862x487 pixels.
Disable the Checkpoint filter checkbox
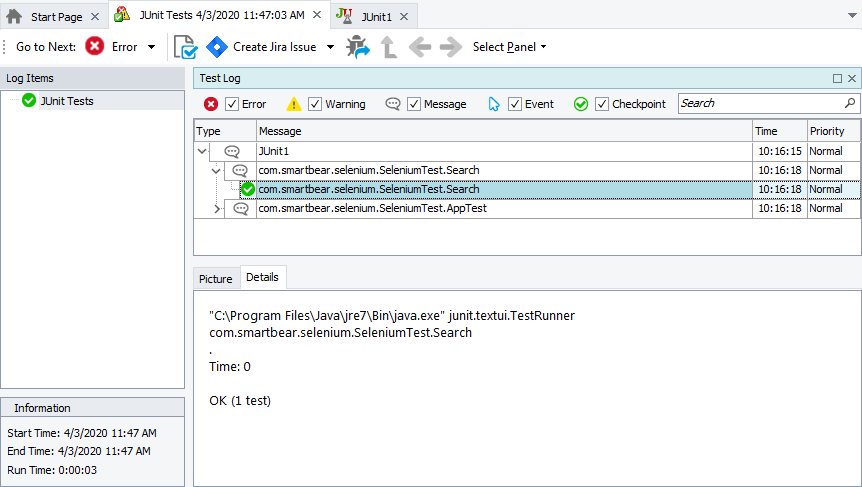602,104
